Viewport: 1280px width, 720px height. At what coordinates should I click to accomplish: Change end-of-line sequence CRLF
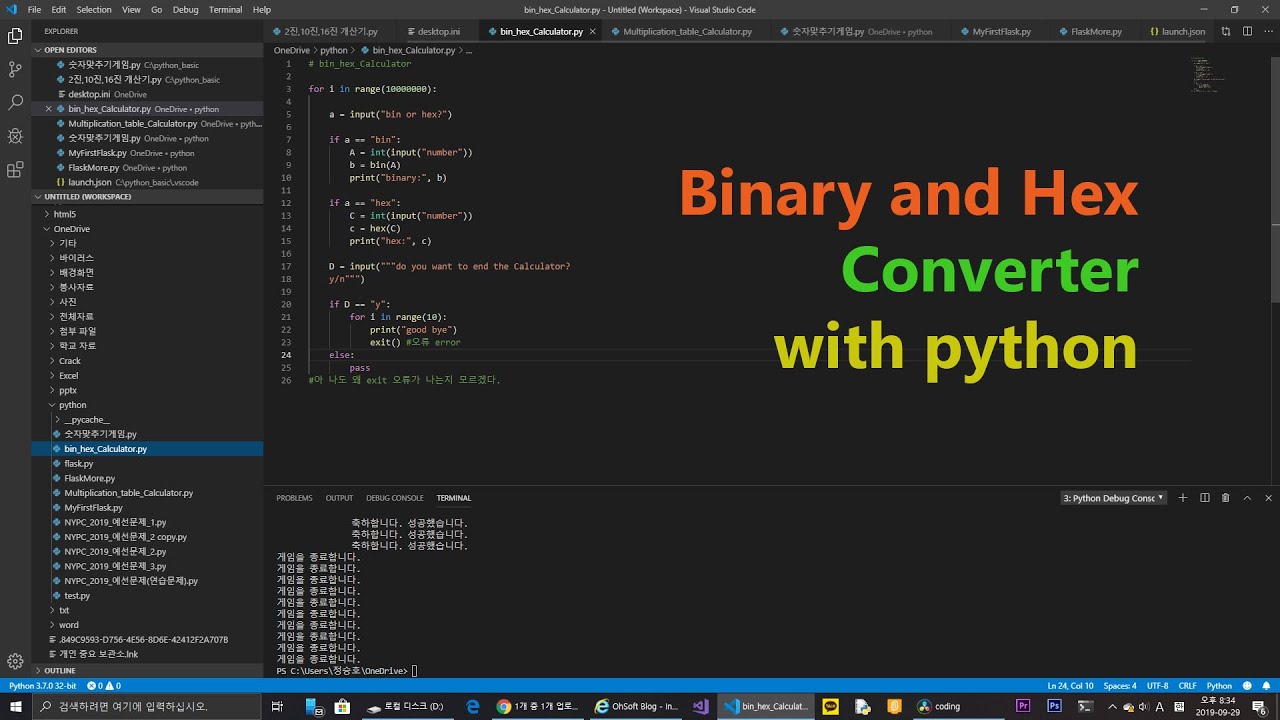(x=1187, y=686)
